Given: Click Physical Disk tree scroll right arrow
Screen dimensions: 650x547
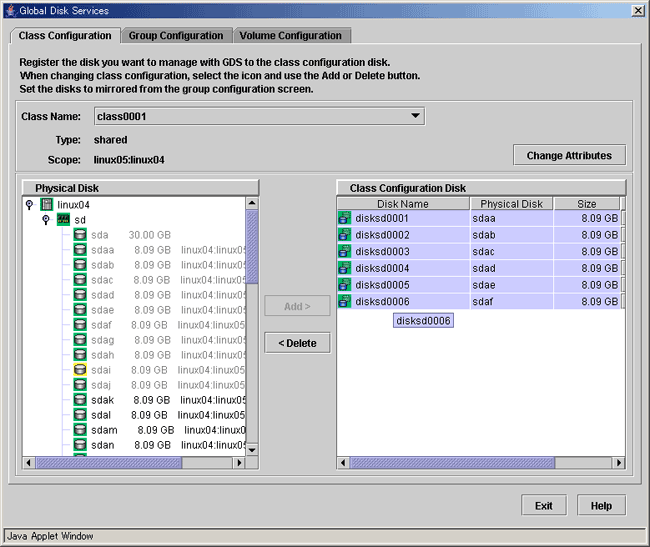Looking at the screenshot, I should click(x=239, y=462).
